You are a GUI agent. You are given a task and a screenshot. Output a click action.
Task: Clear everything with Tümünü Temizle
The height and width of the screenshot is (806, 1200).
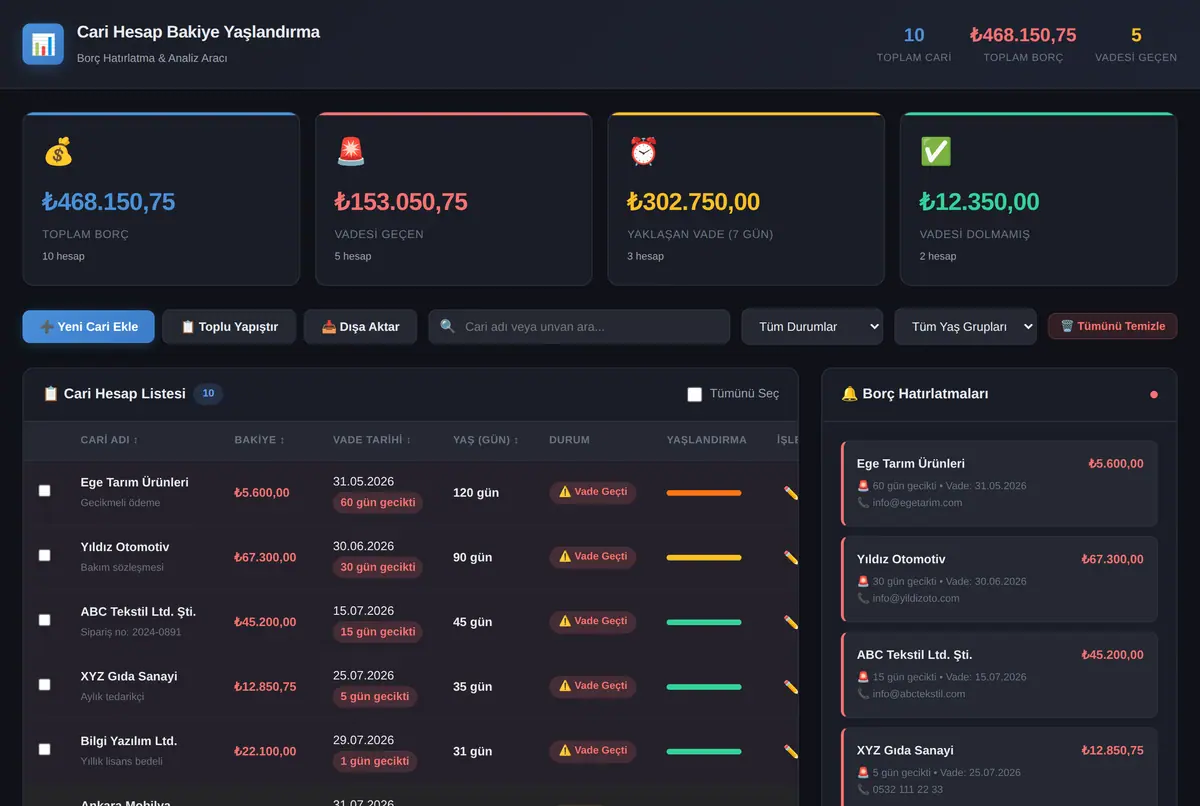[1112, 326]
